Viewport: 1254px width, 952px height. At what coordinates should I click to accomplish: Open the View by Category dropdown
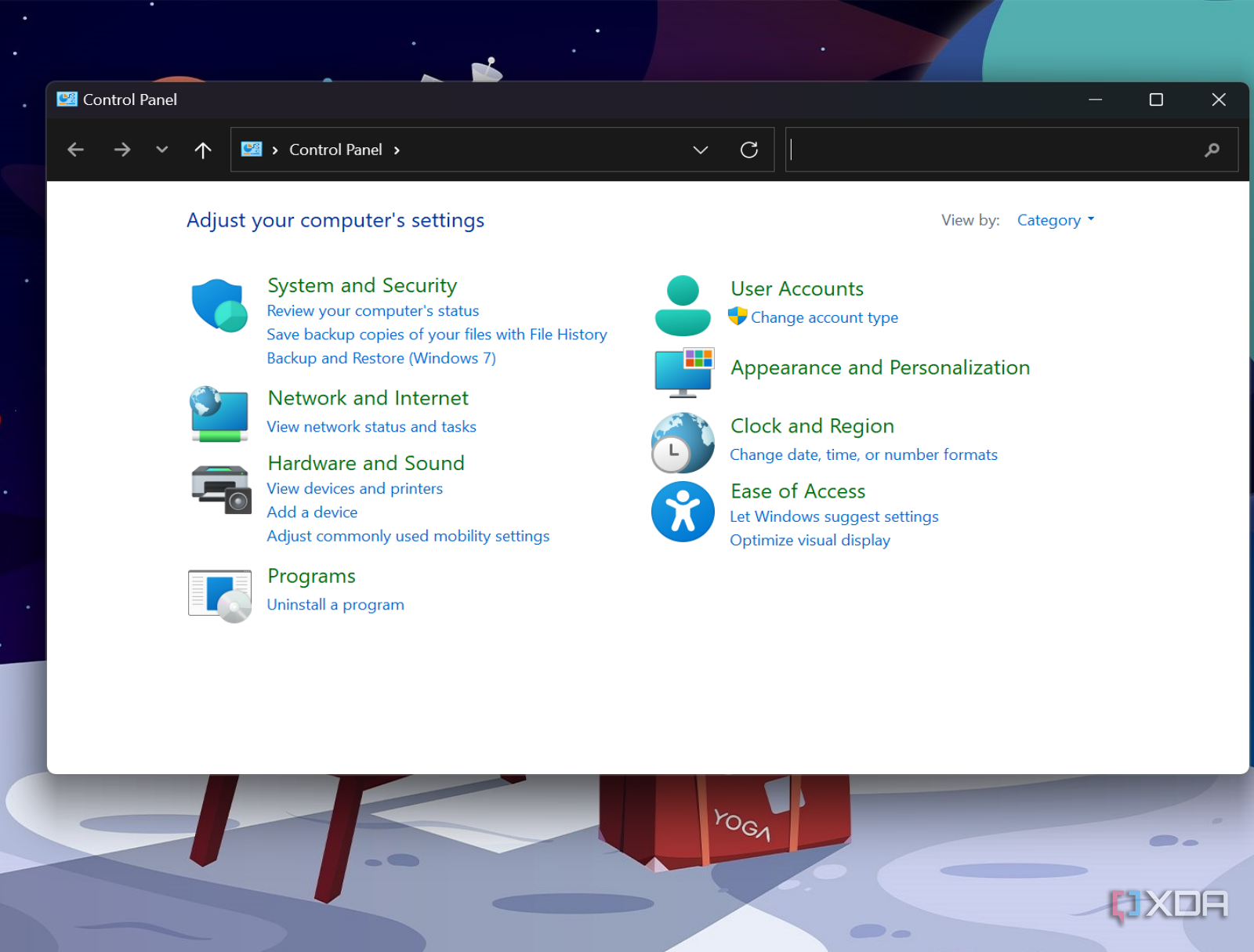(x=1055, y=220)
